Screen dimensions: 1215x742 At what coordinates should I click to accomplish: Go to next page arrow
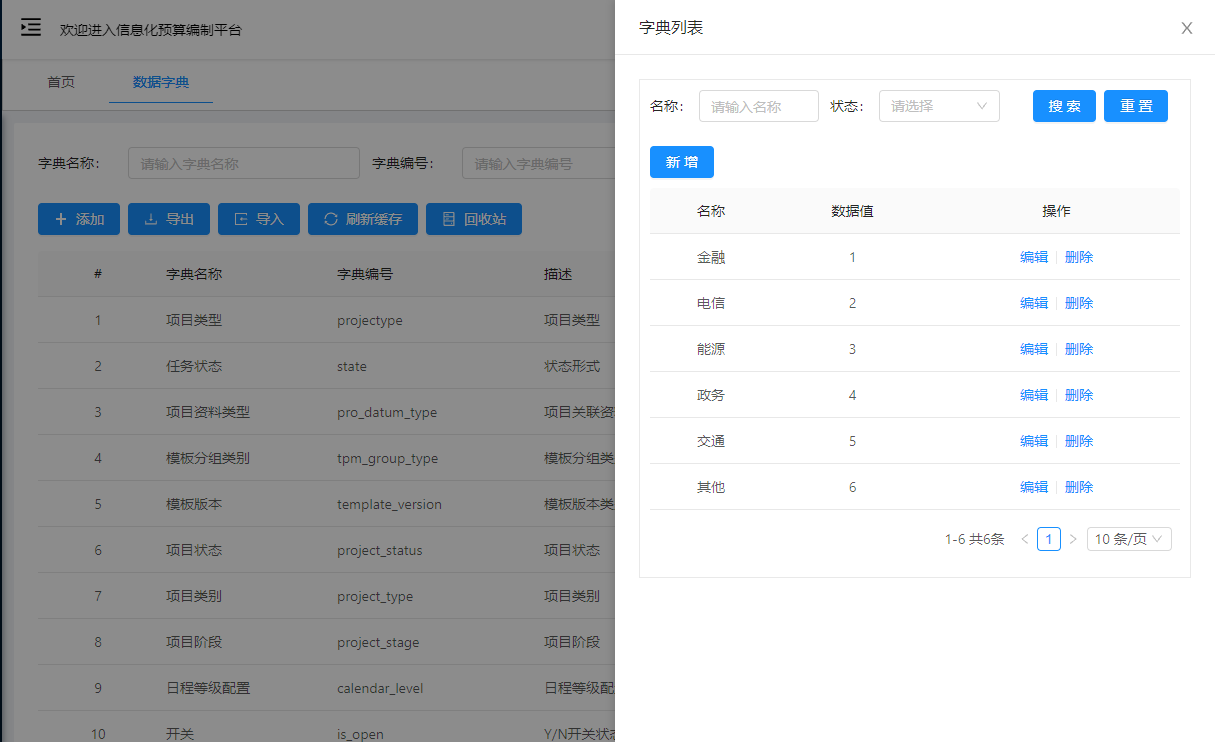pos(1073,539)
